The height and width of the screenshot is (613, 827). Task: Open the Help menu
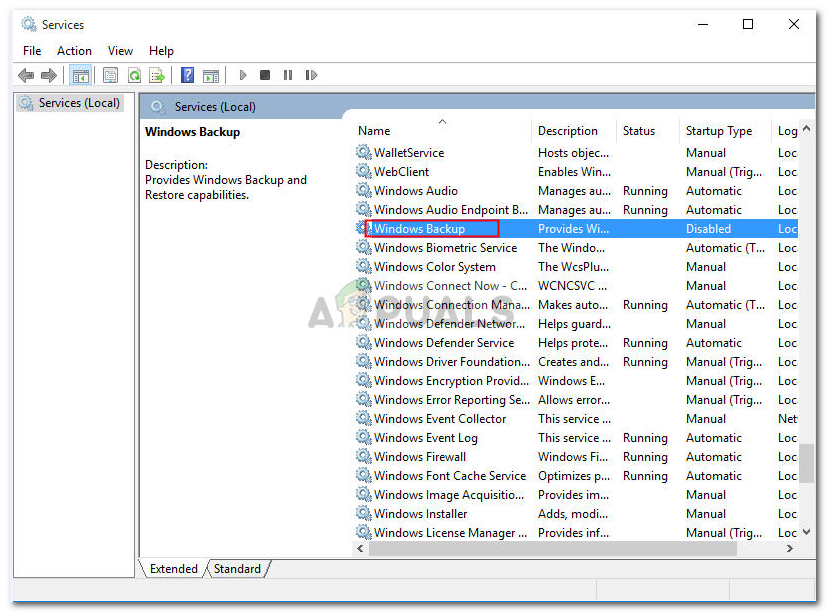161,51
